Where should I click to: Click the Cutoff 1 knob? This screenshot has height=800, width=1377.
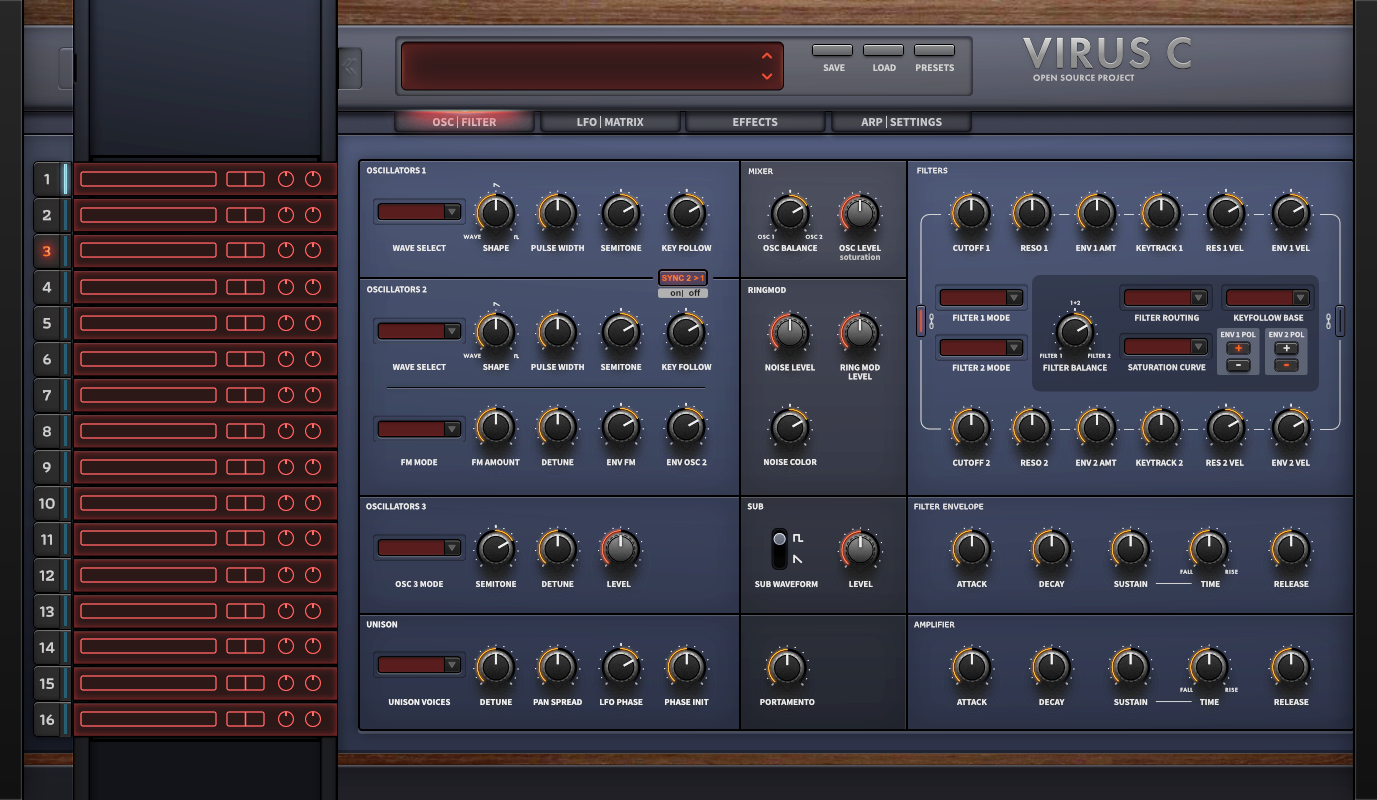971,213
